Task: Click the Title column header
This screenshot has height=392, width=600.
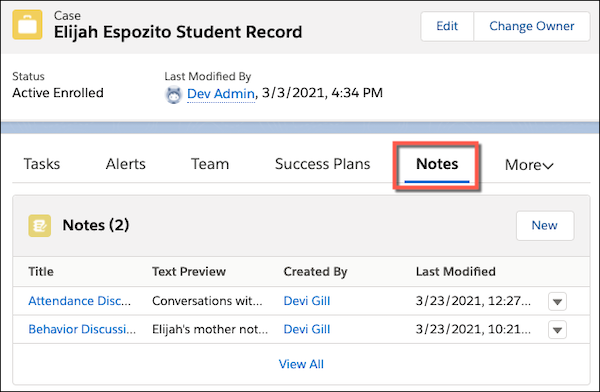Action: (41, 271)
